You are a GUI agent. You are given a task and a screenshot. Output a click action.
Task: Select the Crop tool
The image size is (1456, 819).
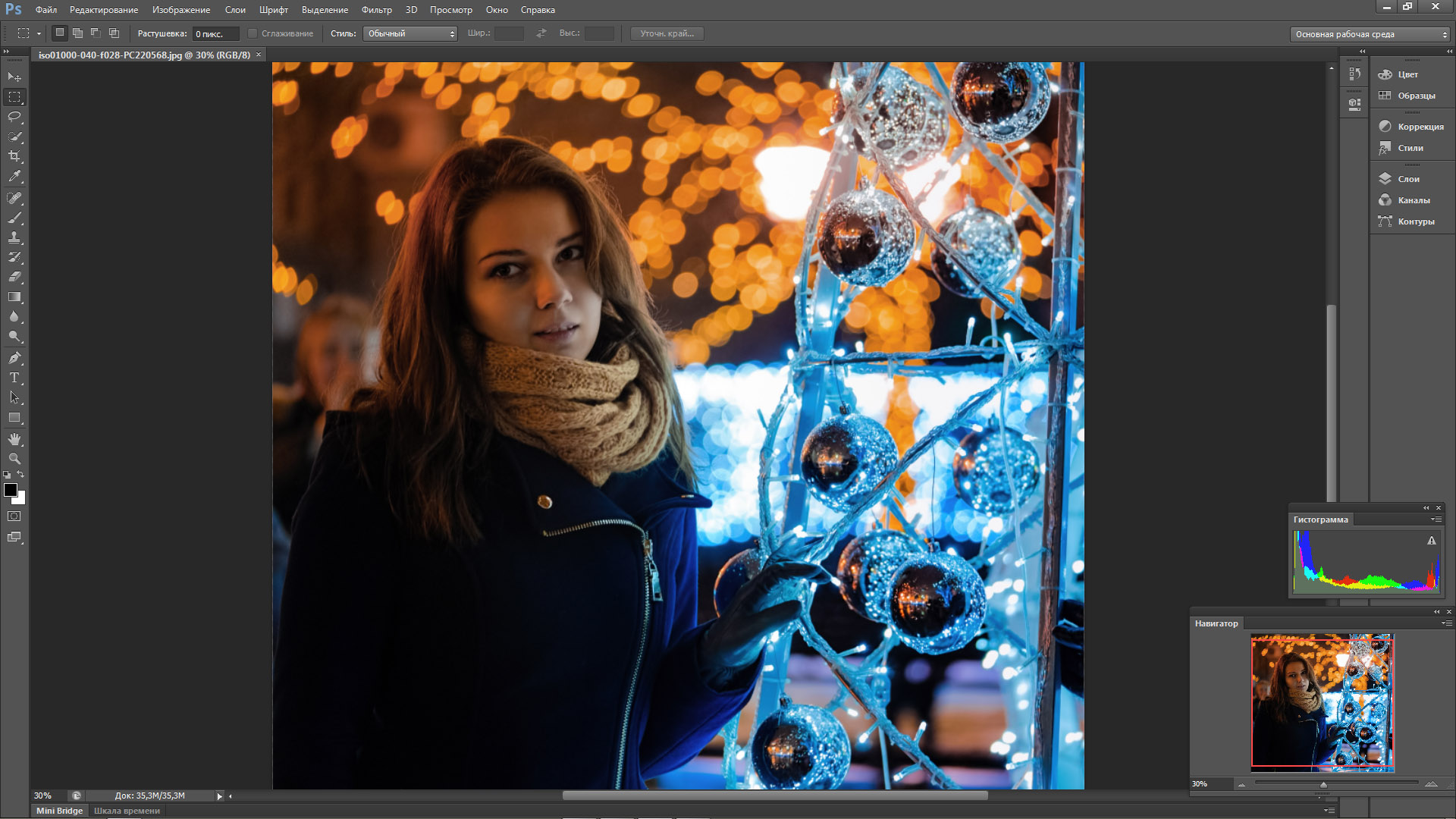point(14,156)
